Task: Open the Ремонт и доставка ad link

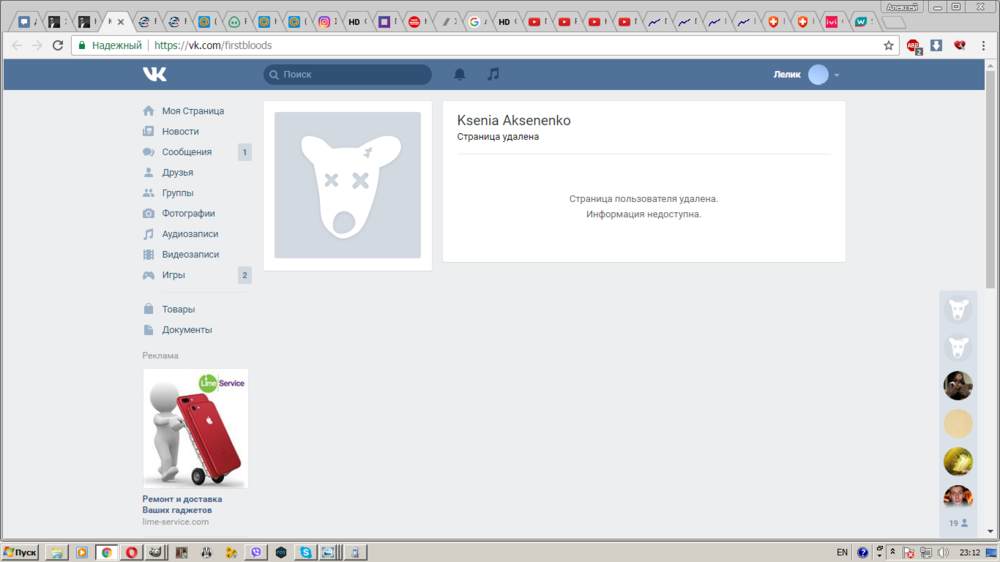Action: coord(182,504)
